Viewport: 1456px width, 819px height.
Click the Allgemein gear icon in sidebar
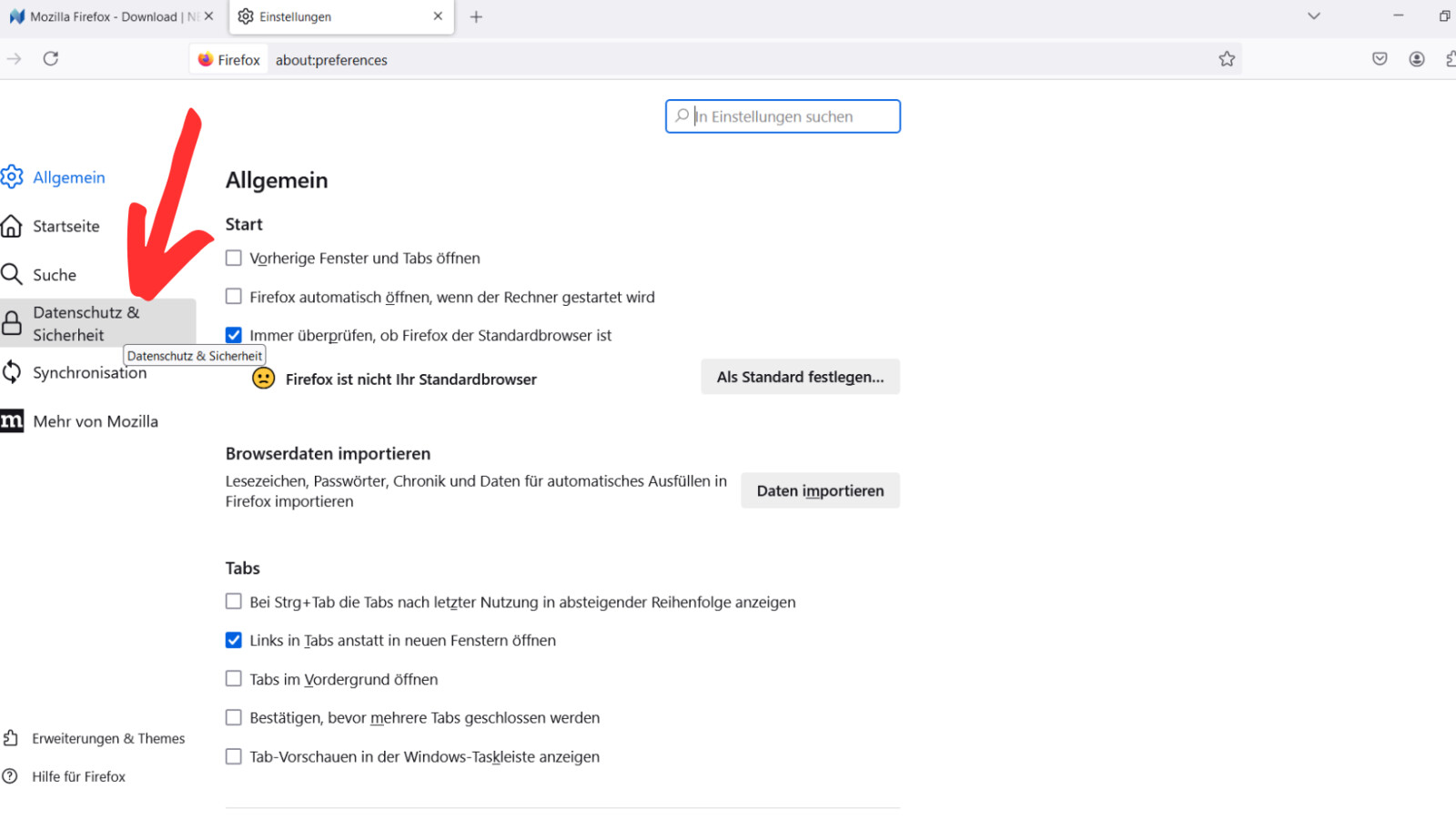tap(12, 177)
